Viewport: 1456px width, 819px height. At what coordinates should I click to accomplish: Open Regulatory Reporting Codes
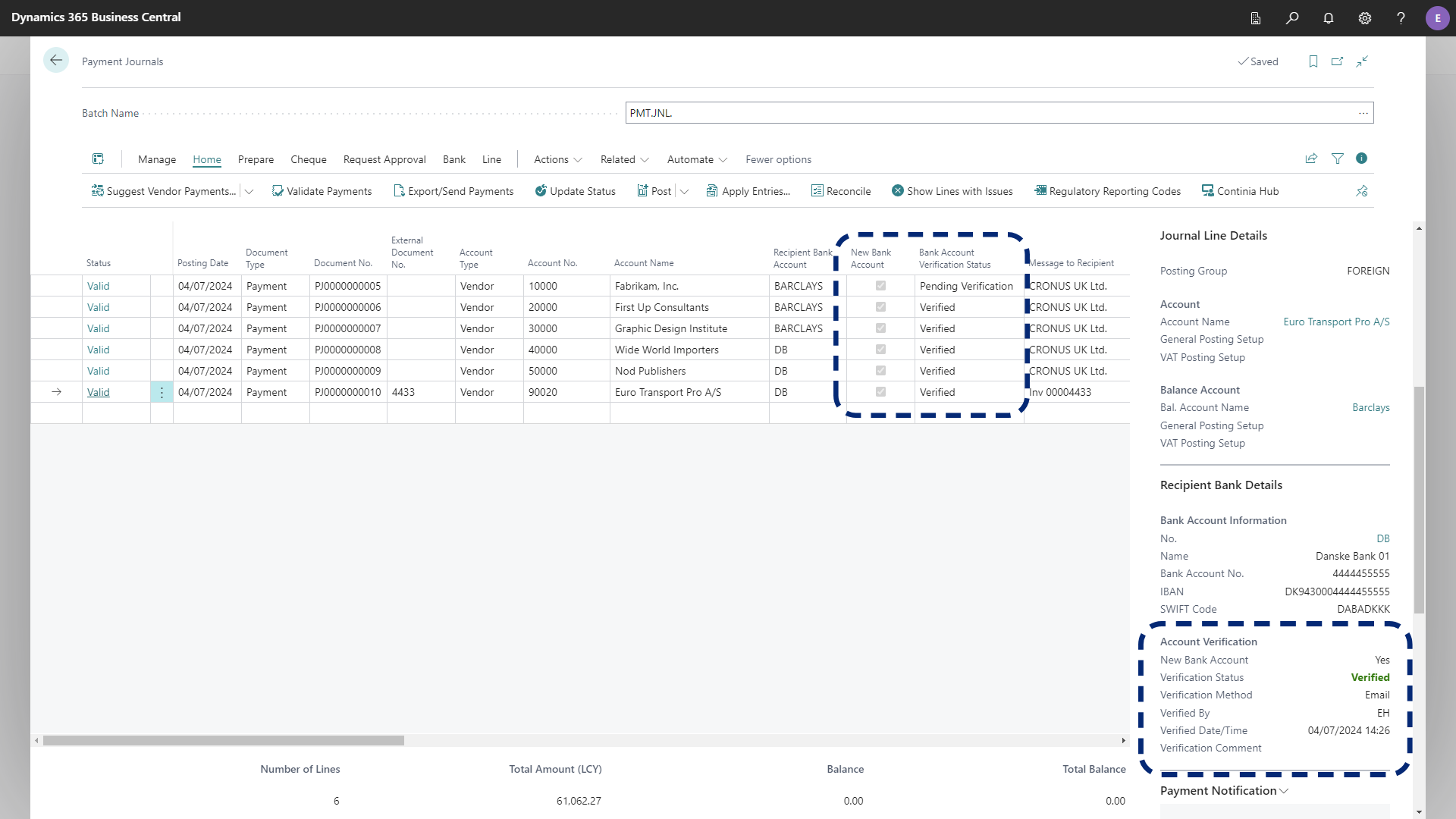tap(1107, 191)
